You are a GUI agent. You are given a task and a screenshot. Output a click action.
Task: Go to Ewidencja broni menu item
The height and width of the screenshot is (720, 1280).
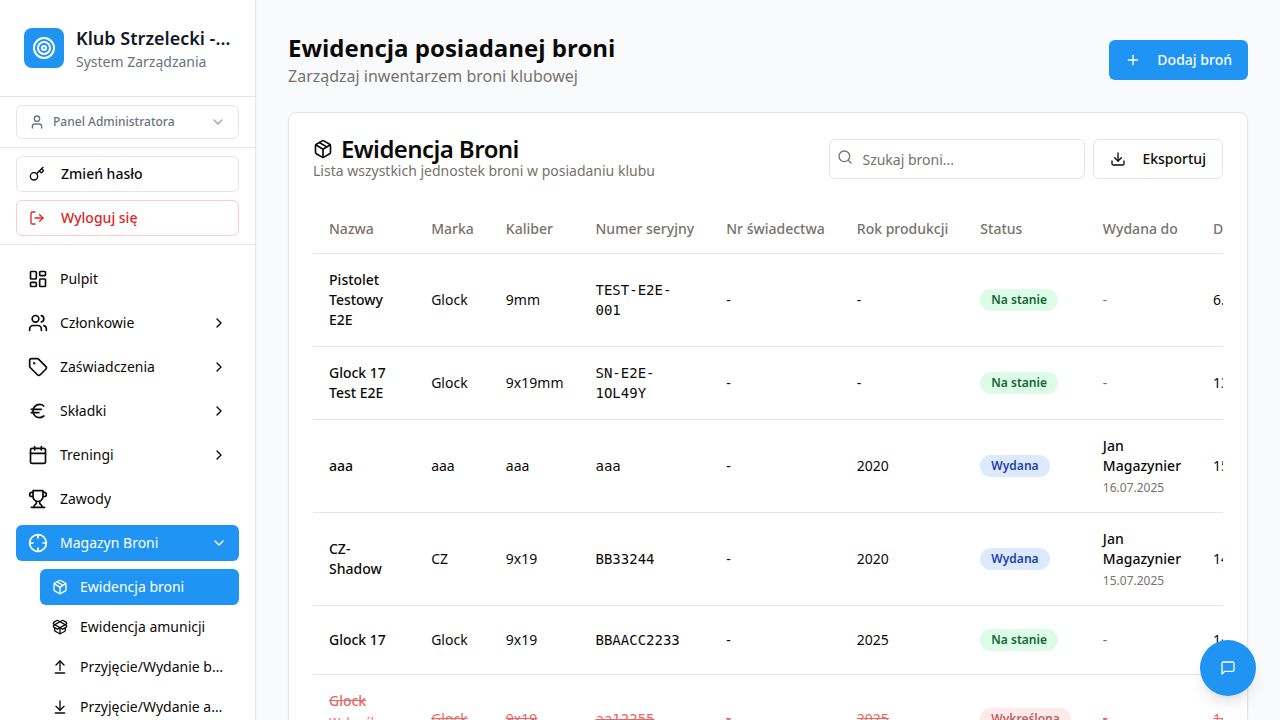tap(139, 587)
